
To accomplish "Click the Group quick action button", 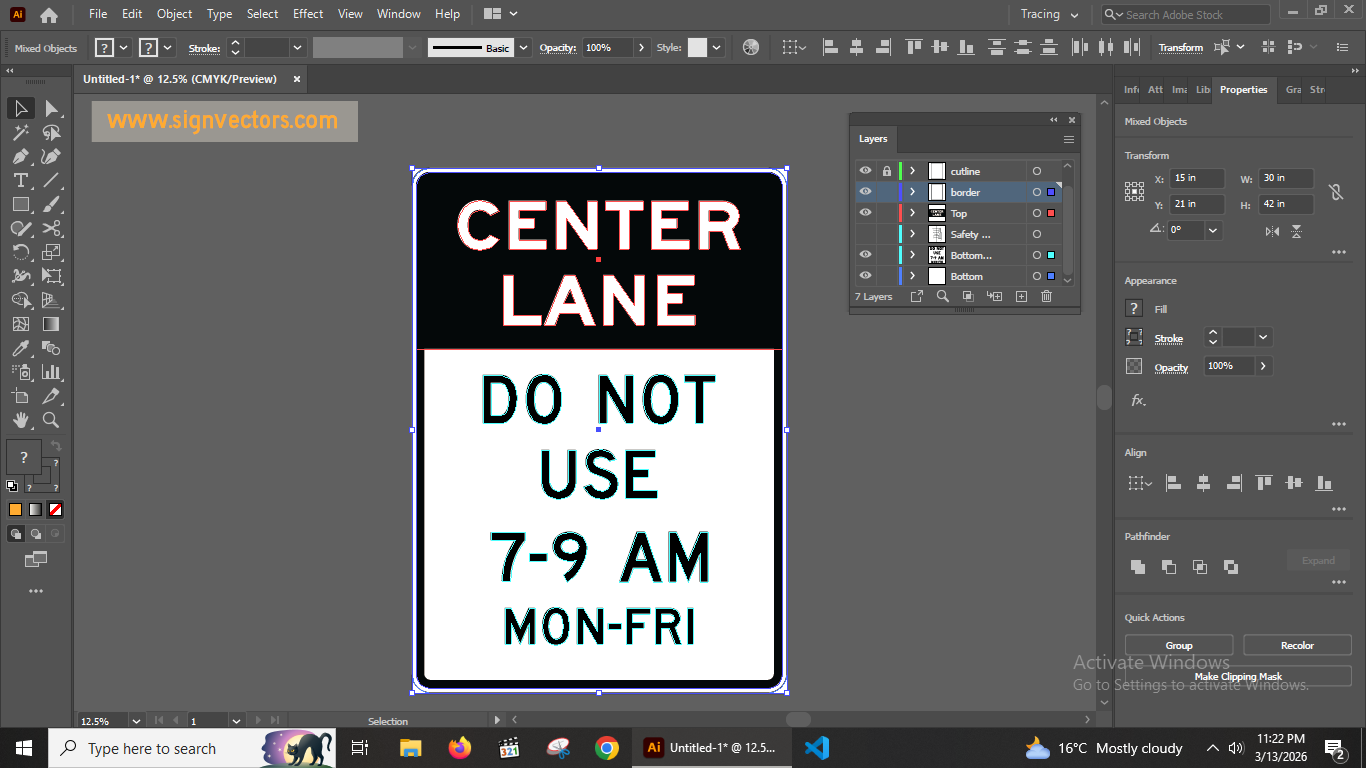I will coord(1179,645).
